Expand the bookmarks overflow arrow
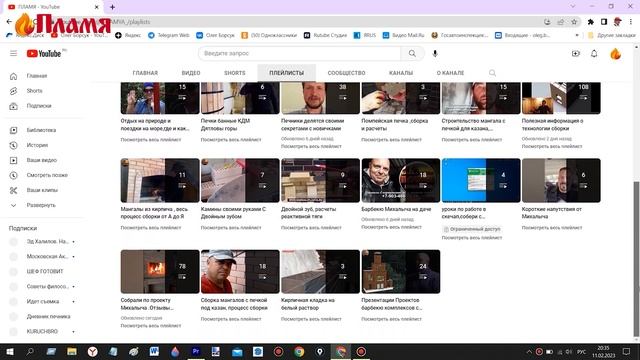Screen dimensions: 640x360 (x=577, y=36)
